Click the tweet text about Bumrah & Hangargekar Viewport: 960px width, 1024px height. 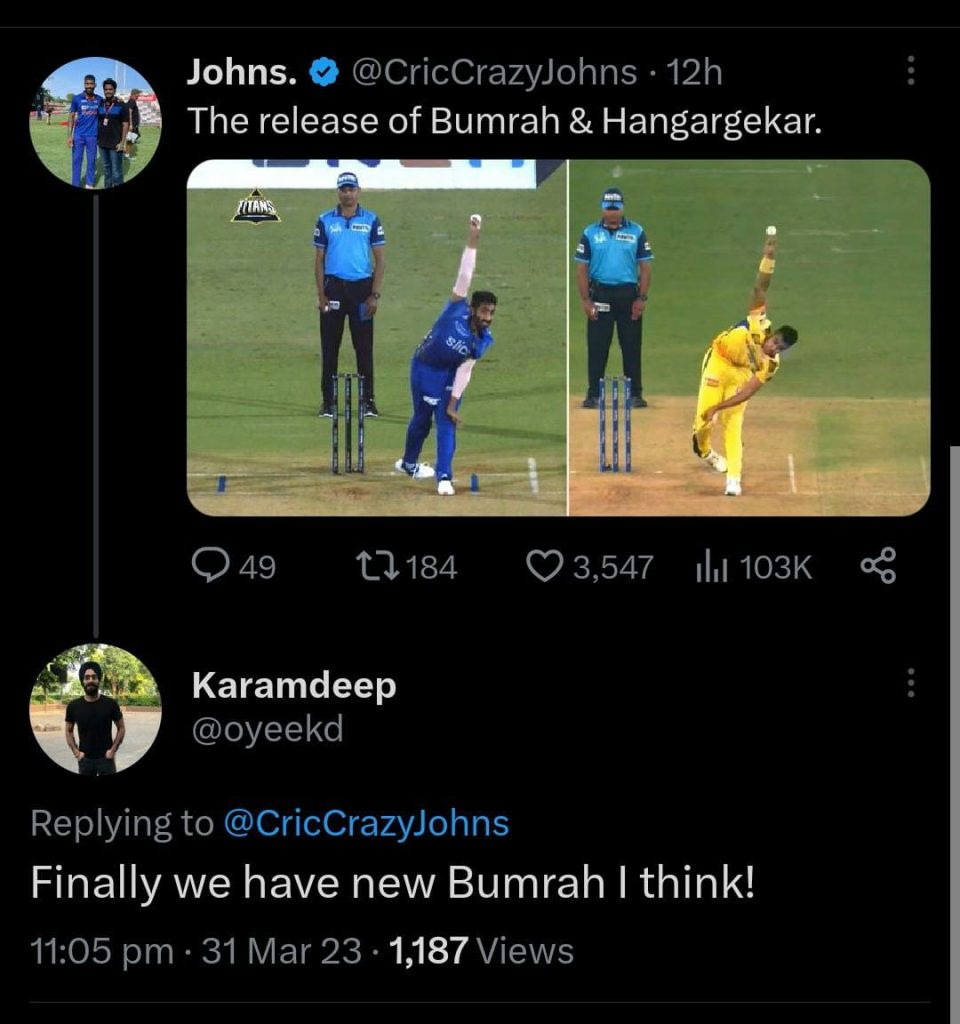(505, 121)
